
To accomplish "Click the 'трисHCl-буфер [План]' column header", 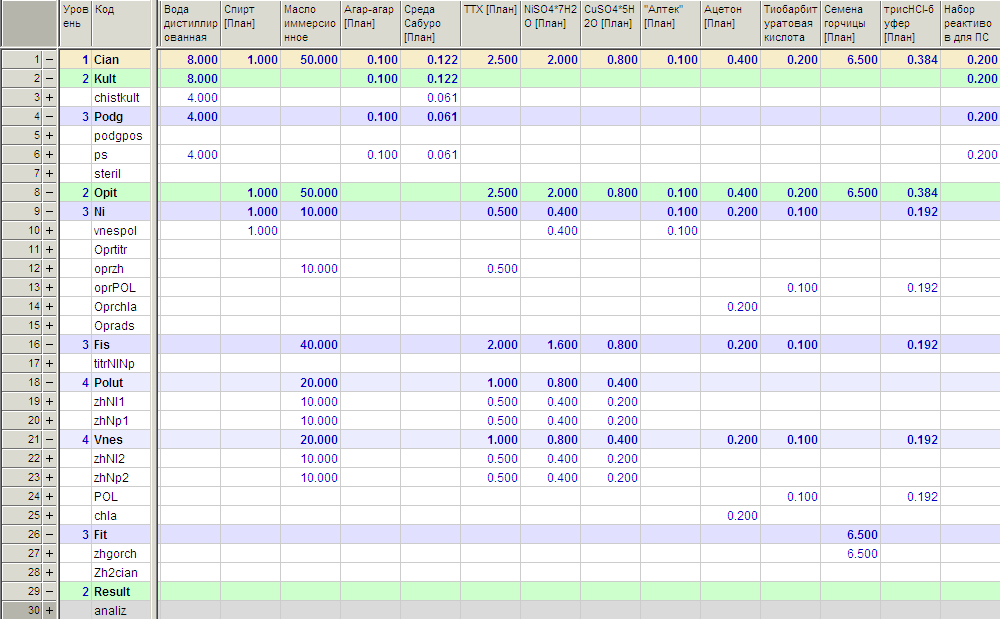I will click(x=909, y=24).
